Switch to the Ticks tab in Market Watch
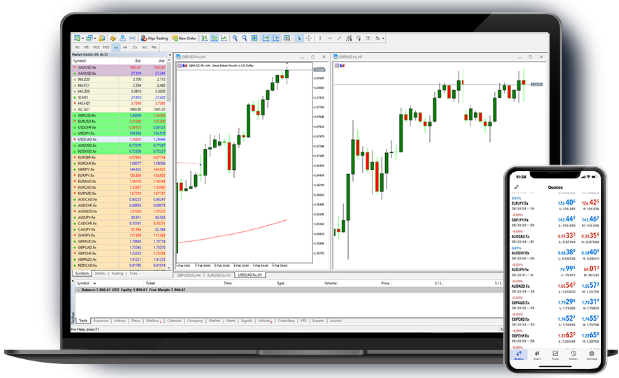This screenshot has height=378, width=619. (x=133, y=273)
